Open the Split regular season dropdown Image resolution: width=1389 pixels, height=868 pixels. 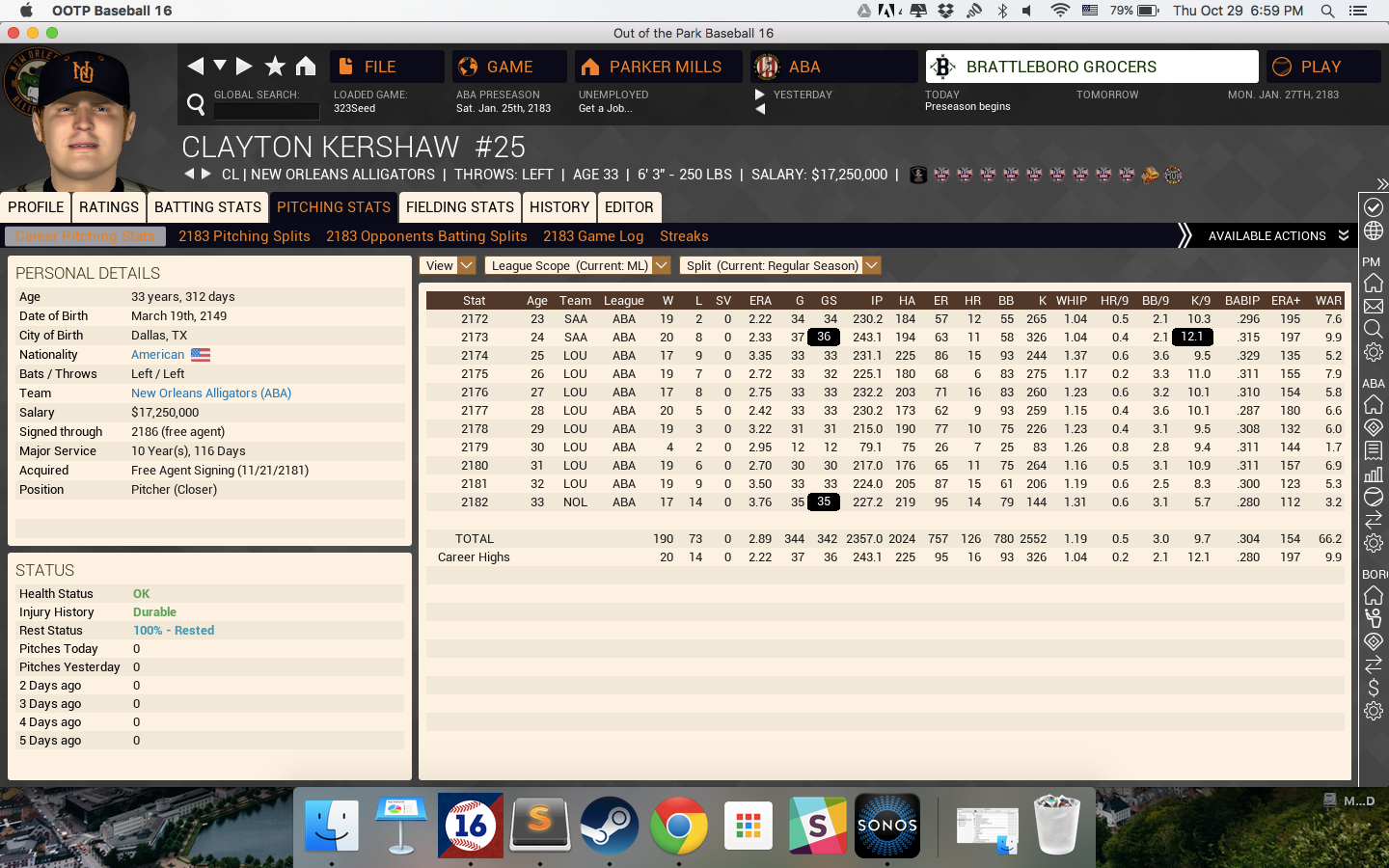[x=780, y=265]
